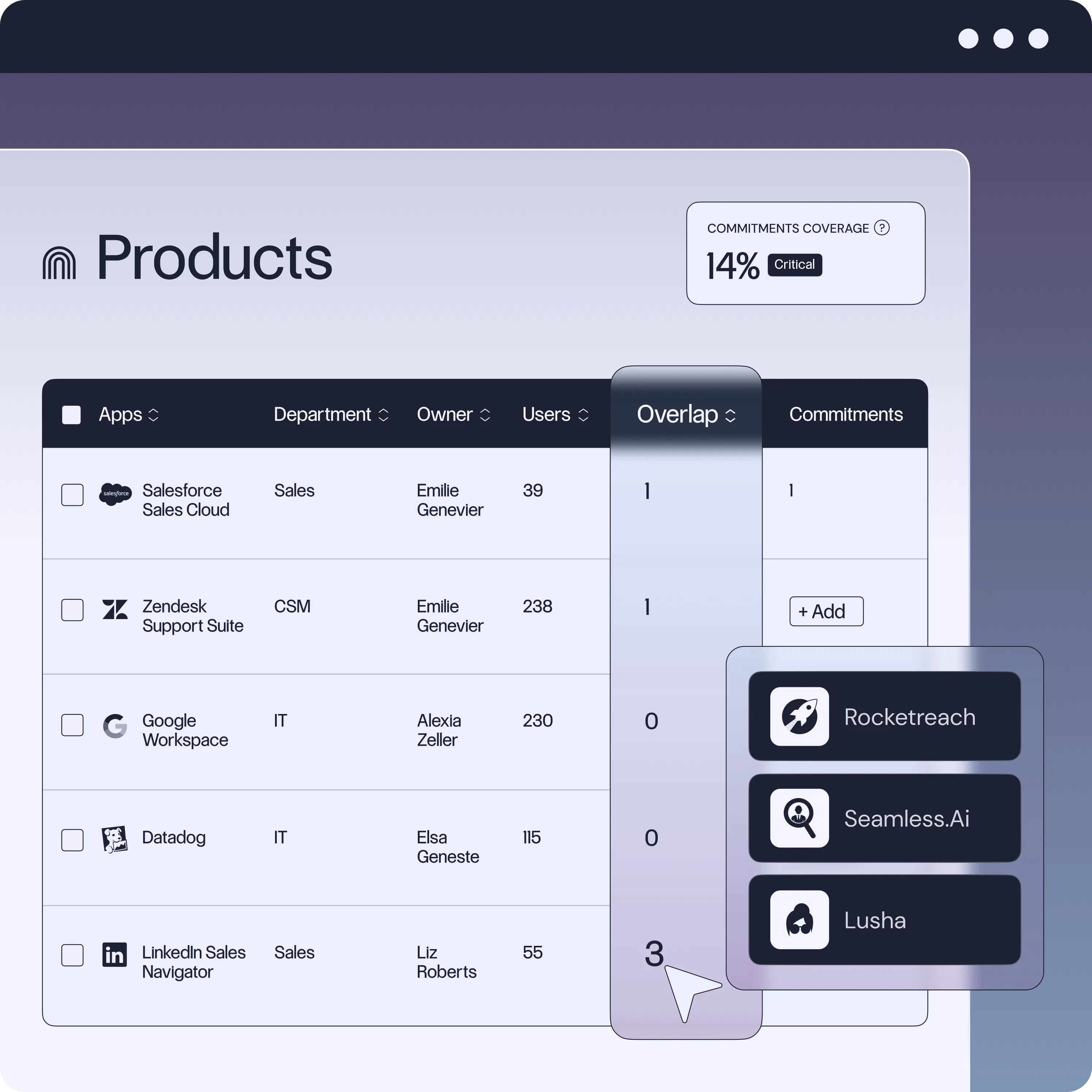Click the Commitments Coverage help icon
This screenshot has width=1092, height=1092.
coord(882,228)
